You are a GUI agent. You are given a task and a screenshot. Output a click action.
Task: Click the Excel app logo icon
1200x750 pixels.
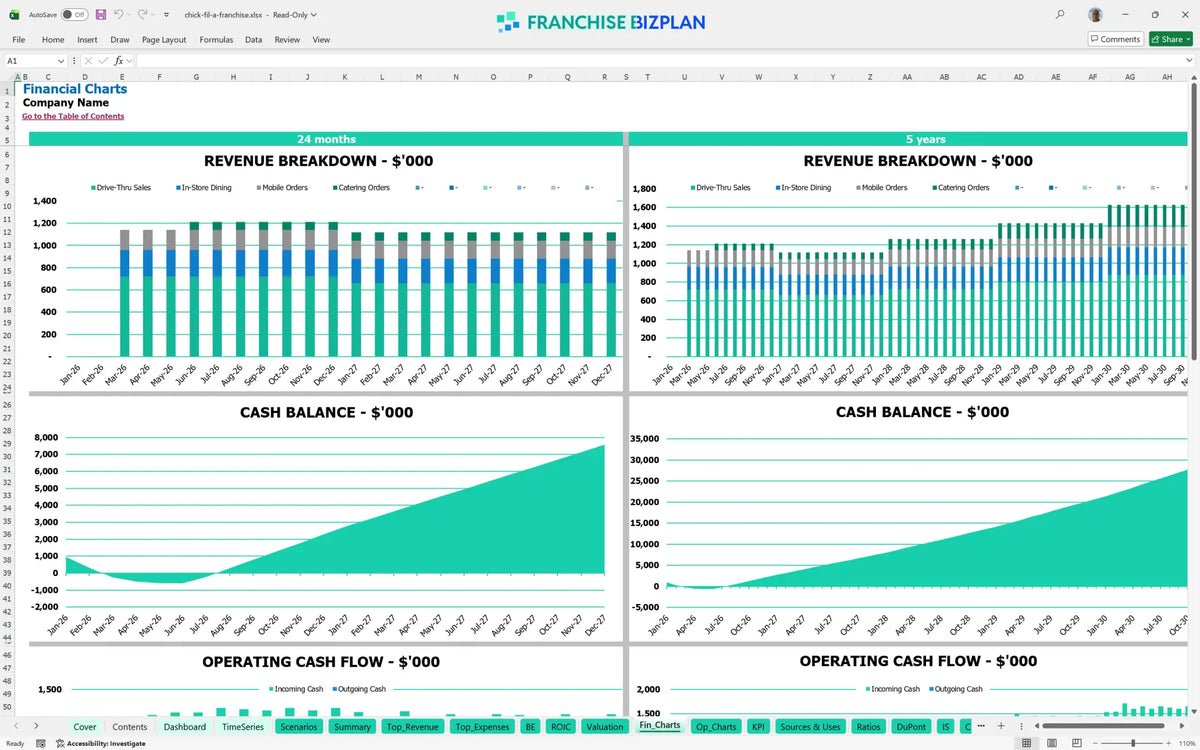[x=15, y=15]
